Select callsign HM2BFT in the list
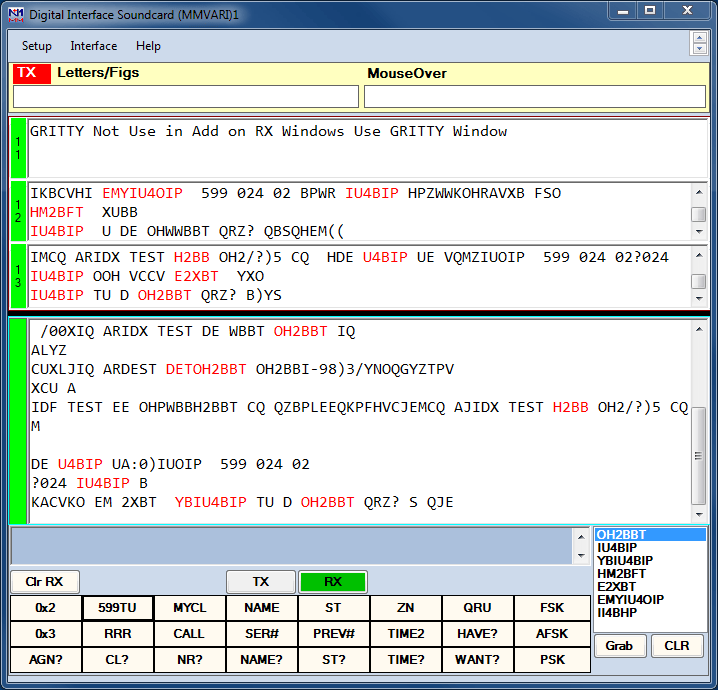Image resolution: width=718 pixels, height=690 pixels. (x=650, y=574)
